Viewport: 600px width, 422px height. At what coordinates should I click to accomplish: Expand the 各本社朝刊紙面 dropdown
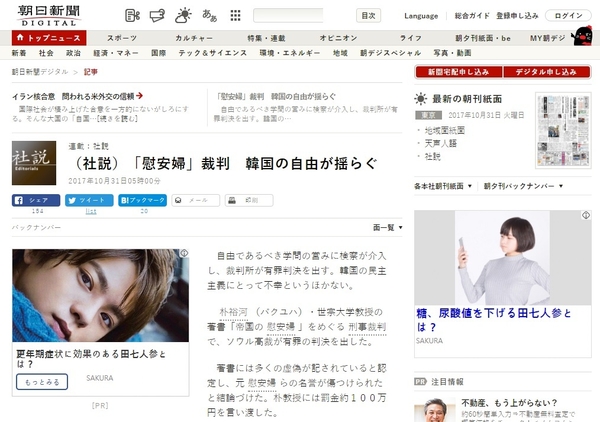[x=443, y=186]
